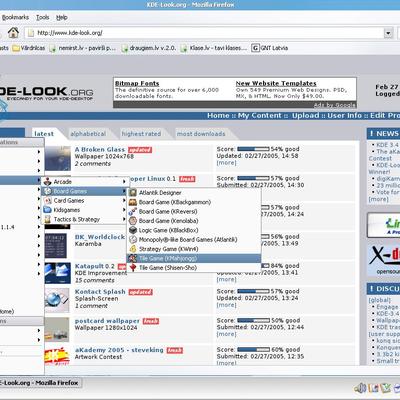Click the Bitmap Fonts ad link
This screenshot has height=400, width=400.
click(137, 83)
